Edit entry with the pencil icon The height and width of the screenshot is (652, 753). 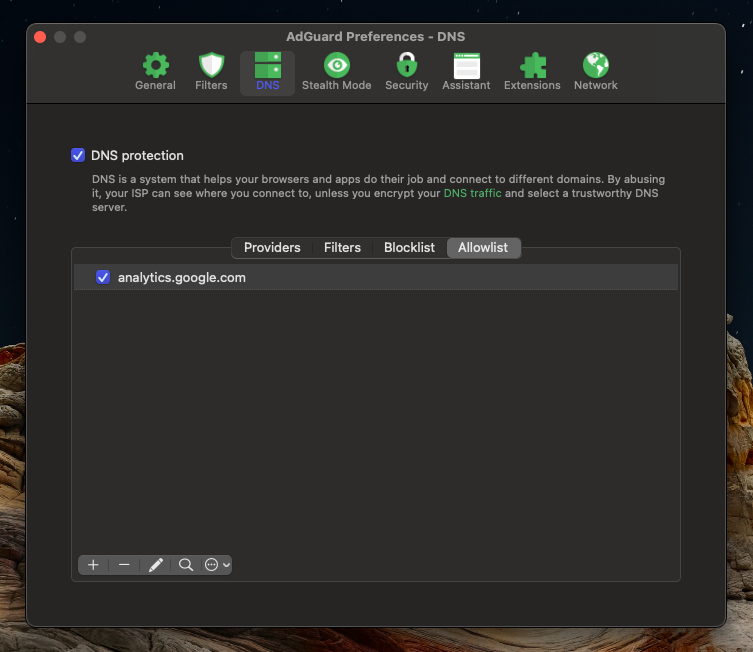(155, 565)
